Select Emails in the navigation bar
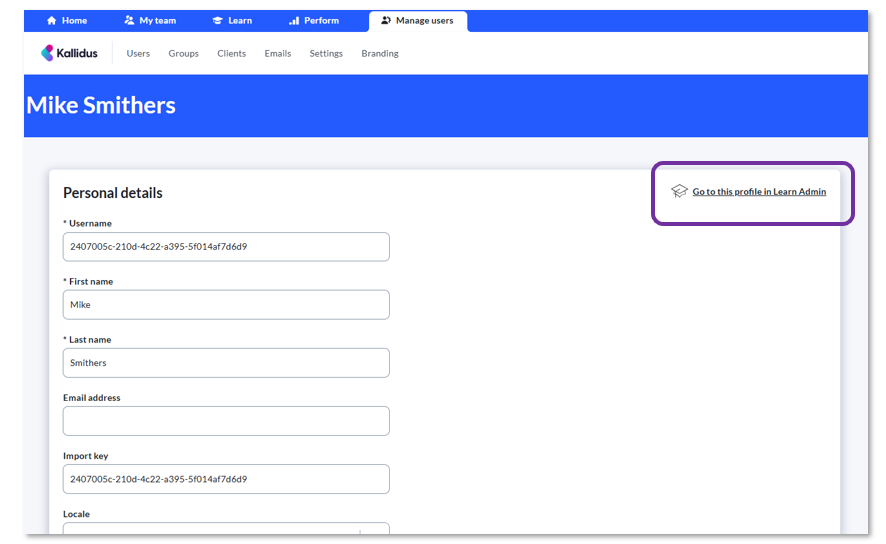This screenshot has height=544, width=886. tap(278, 54)
